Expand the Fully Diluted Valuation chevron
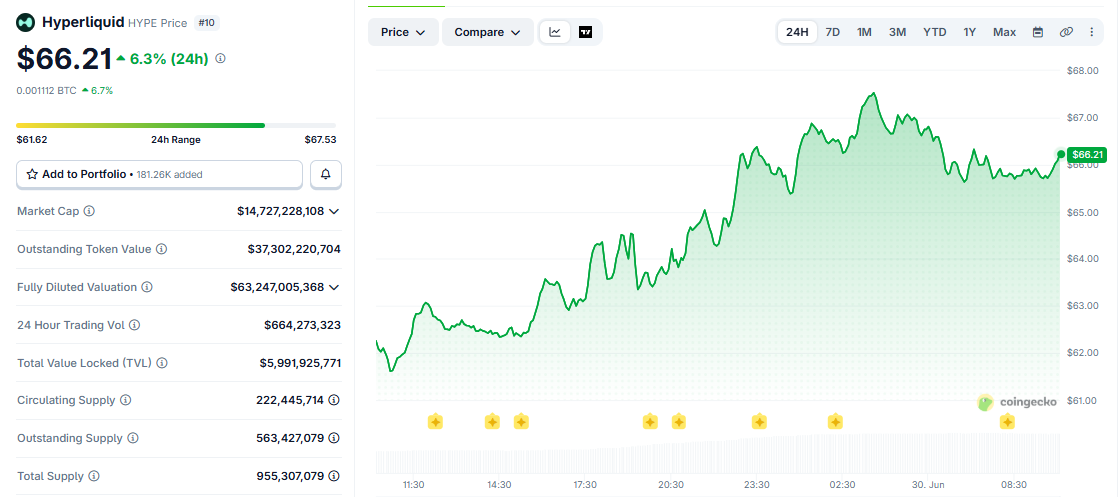The height and width of the screenshot is (497, 1119). [334, 287]
